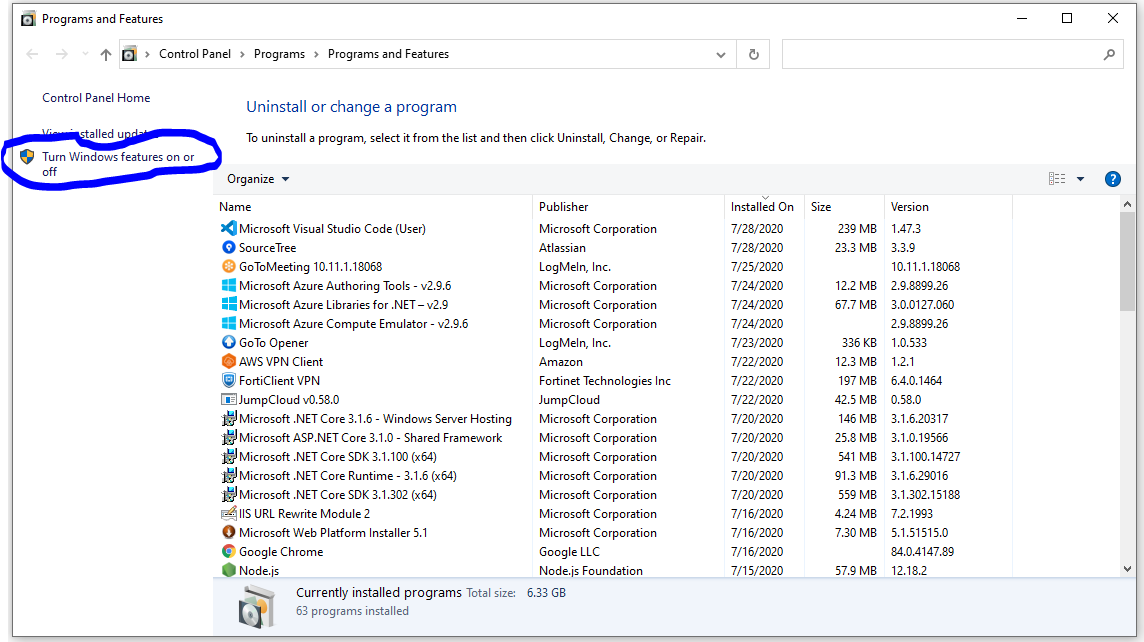Click the IIS URL Rewrite Module icon
Screen dimensions: 1144x642
click(x=228, y=513)
